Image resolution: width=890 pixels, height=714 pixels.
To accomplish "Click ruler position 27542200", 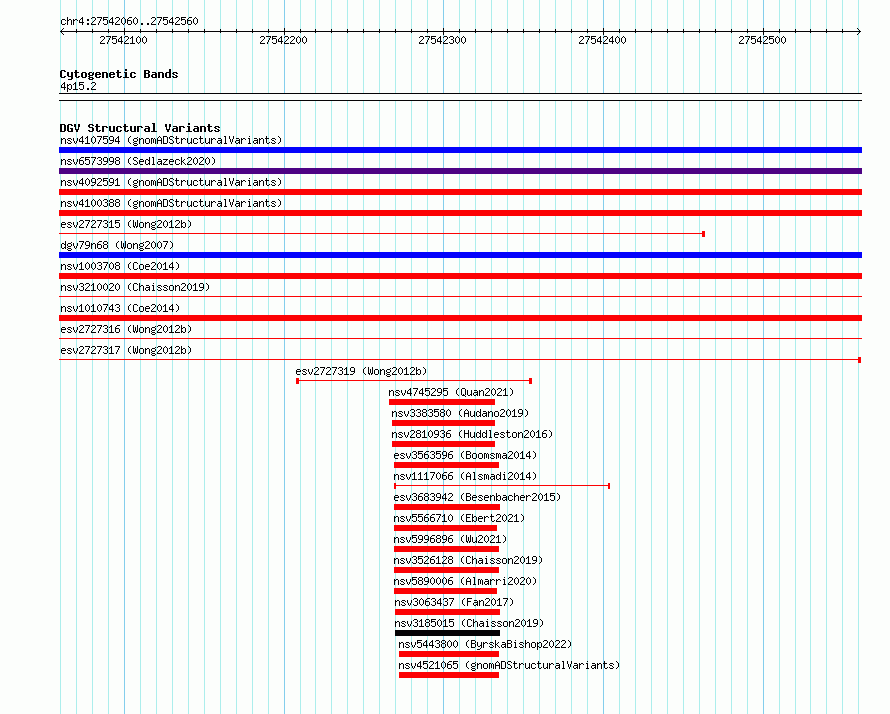I will click(x=283, y=40).
